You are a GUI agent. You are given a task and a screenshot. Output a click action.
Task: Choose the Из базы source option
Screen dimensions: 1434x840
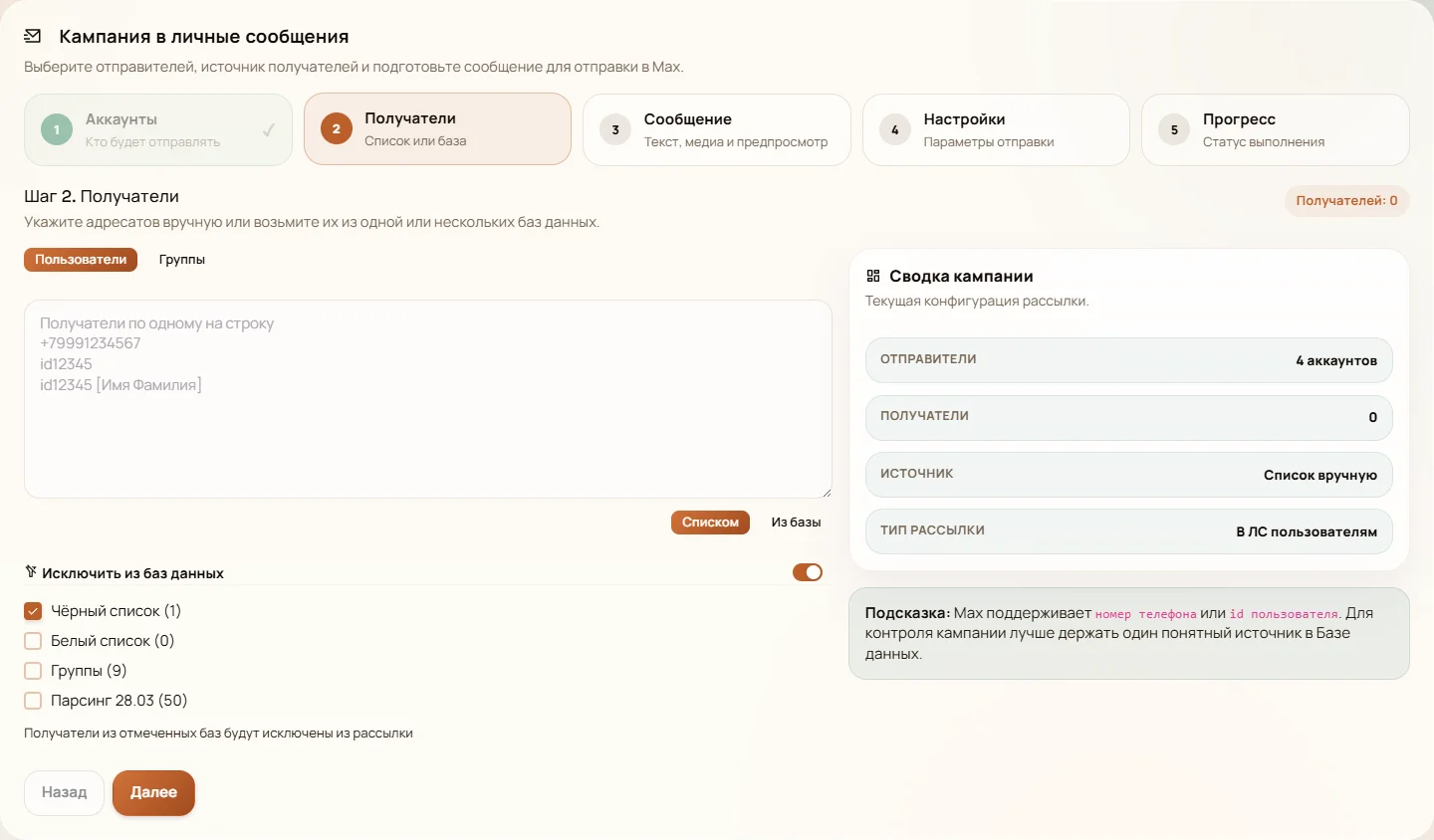tap(796, 523)
